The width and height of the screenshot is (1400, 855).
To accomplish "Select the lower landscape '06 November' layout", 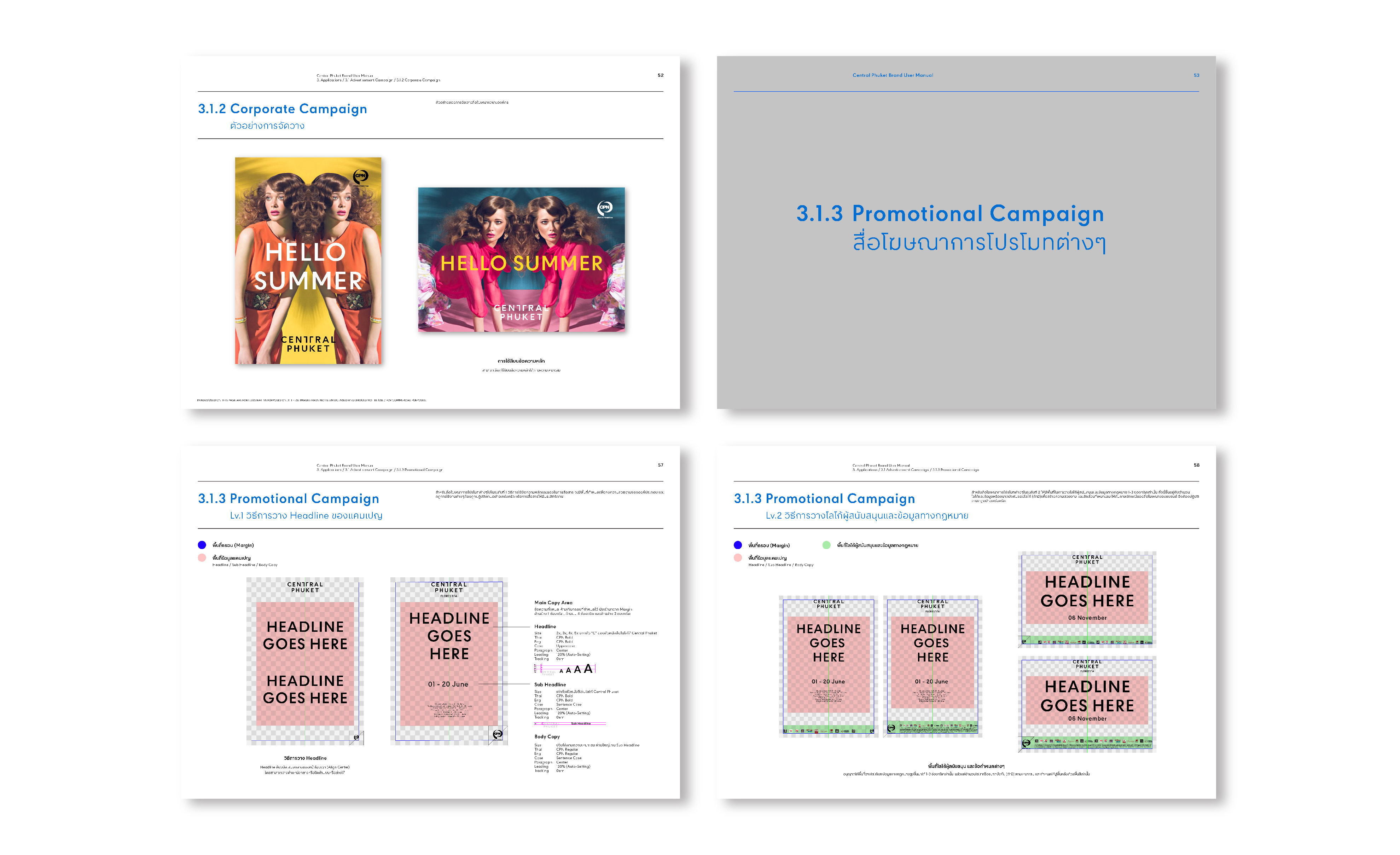I will pos(1087,704).
